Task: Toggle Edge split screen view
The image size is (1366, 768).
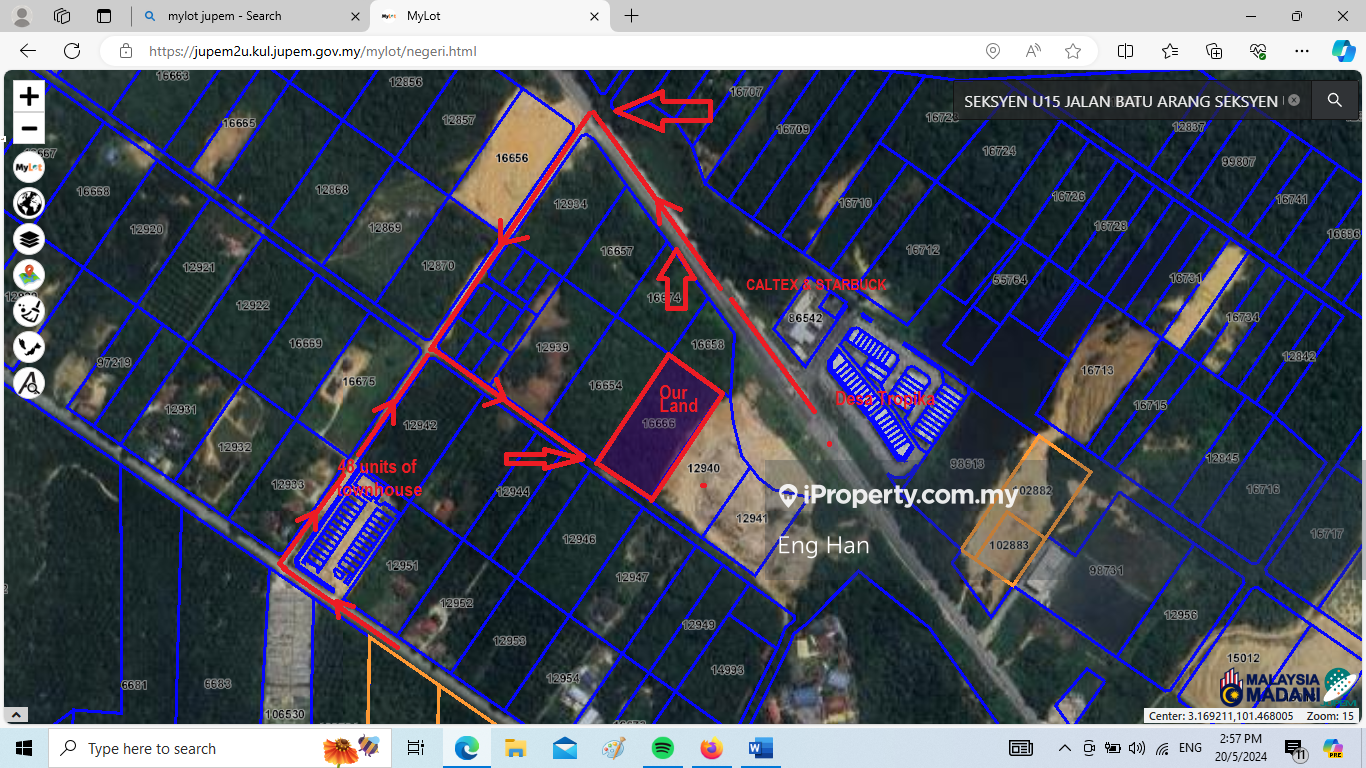Action: [1125, 51]
